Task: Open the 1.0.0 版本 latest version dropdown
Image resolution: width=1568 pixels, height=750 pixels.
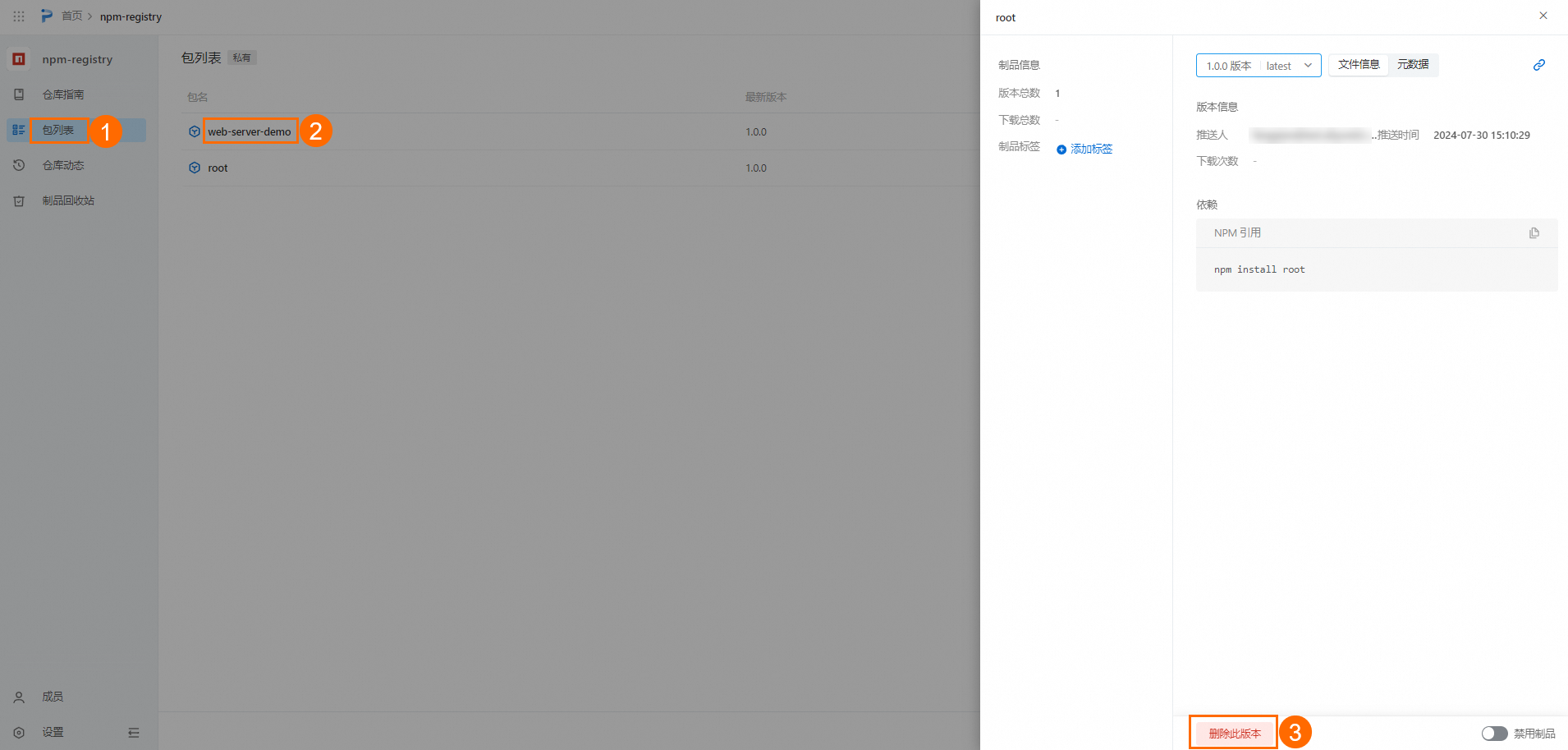Action: tap(1259, 66)
